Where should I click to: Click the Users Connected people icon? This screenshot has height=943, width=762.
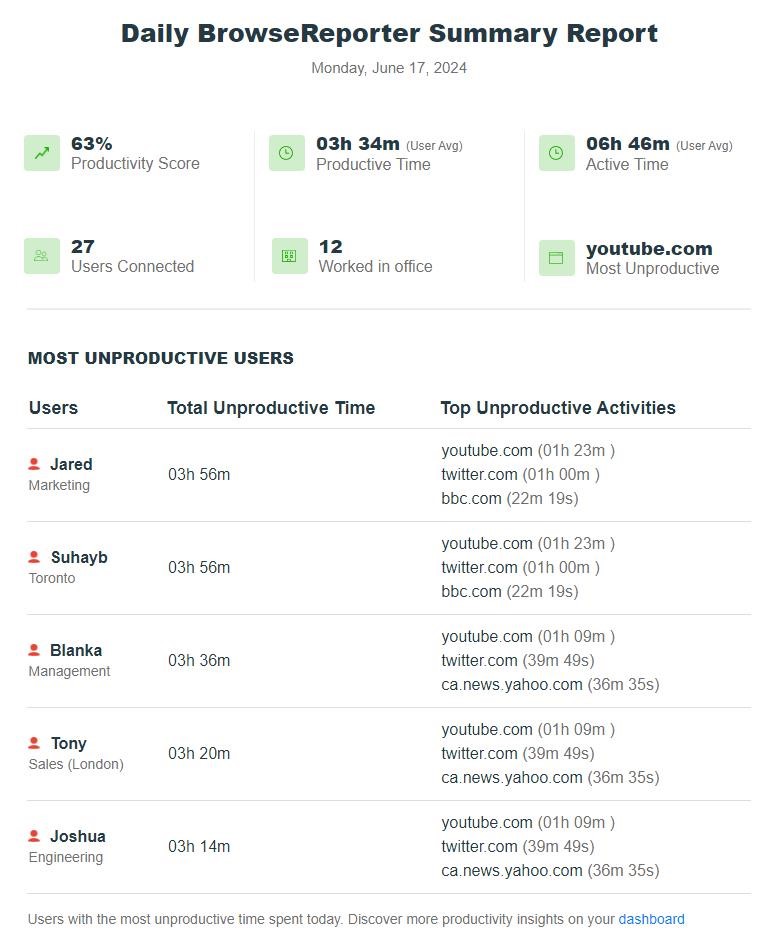(x=41, y=256)
